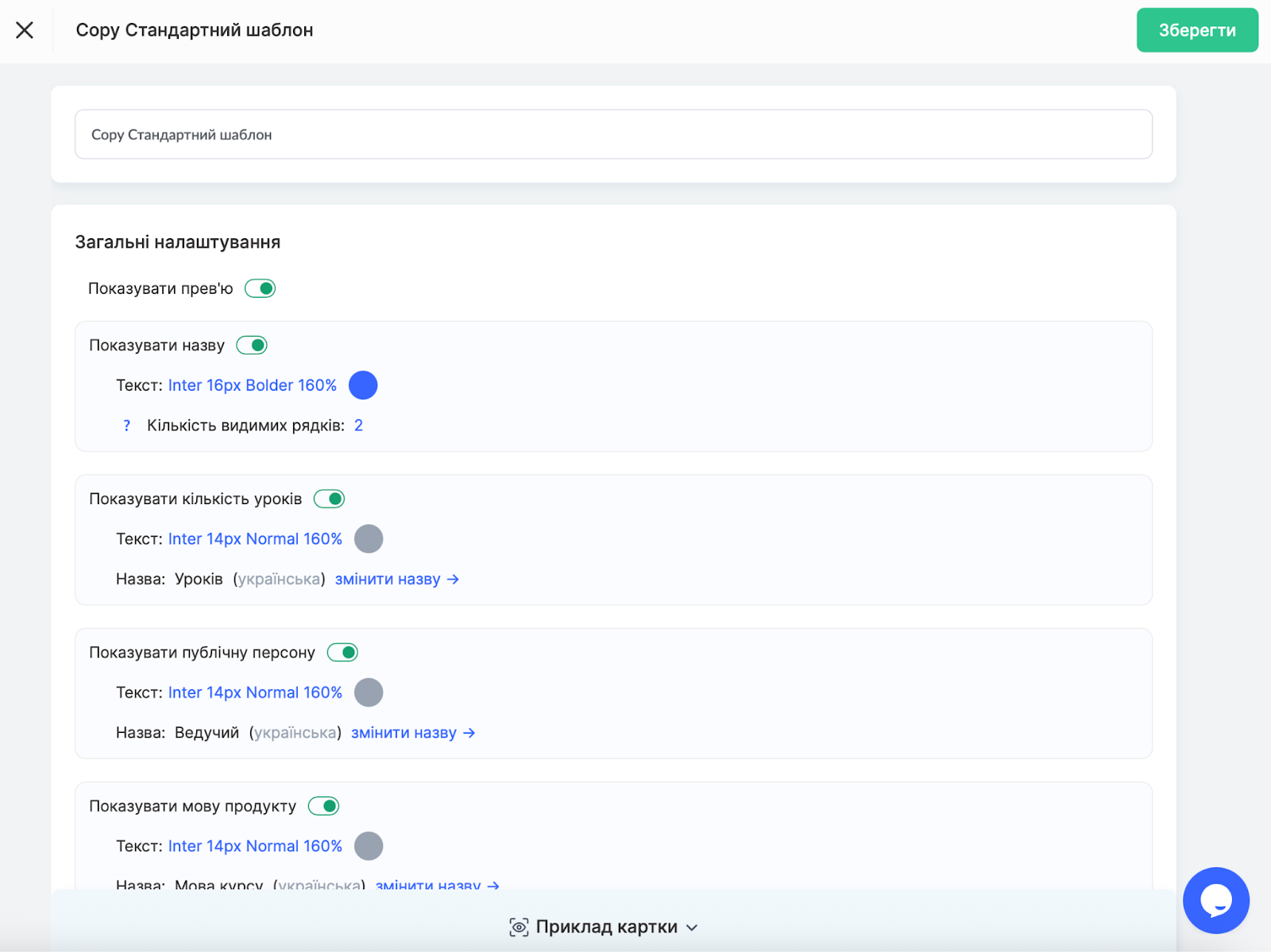Screen dimensions: 1271x952
Task: Expand the Приклад картки chevron
Action: pyautogui.click(x=692, y=927)
